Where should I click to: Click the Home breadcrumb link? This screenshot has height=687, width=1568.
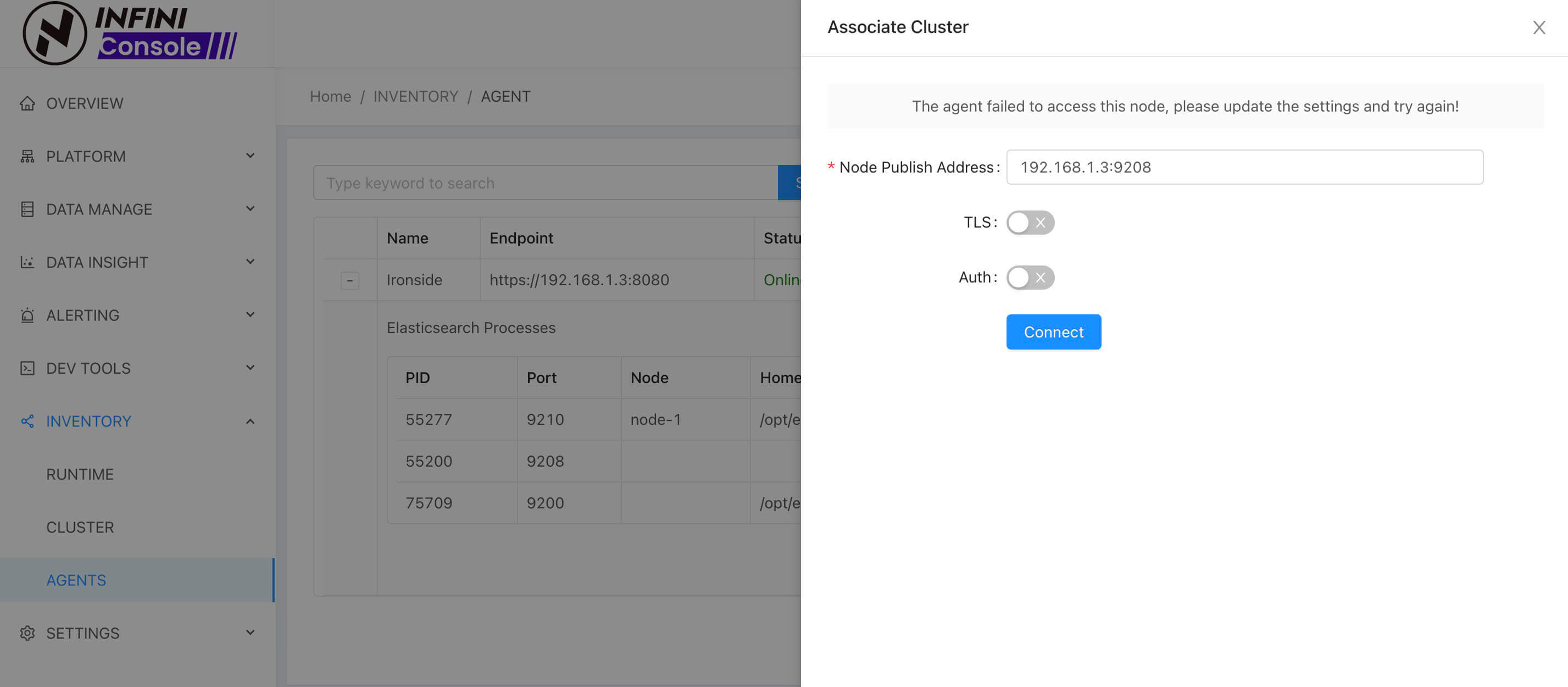[330, 96]
